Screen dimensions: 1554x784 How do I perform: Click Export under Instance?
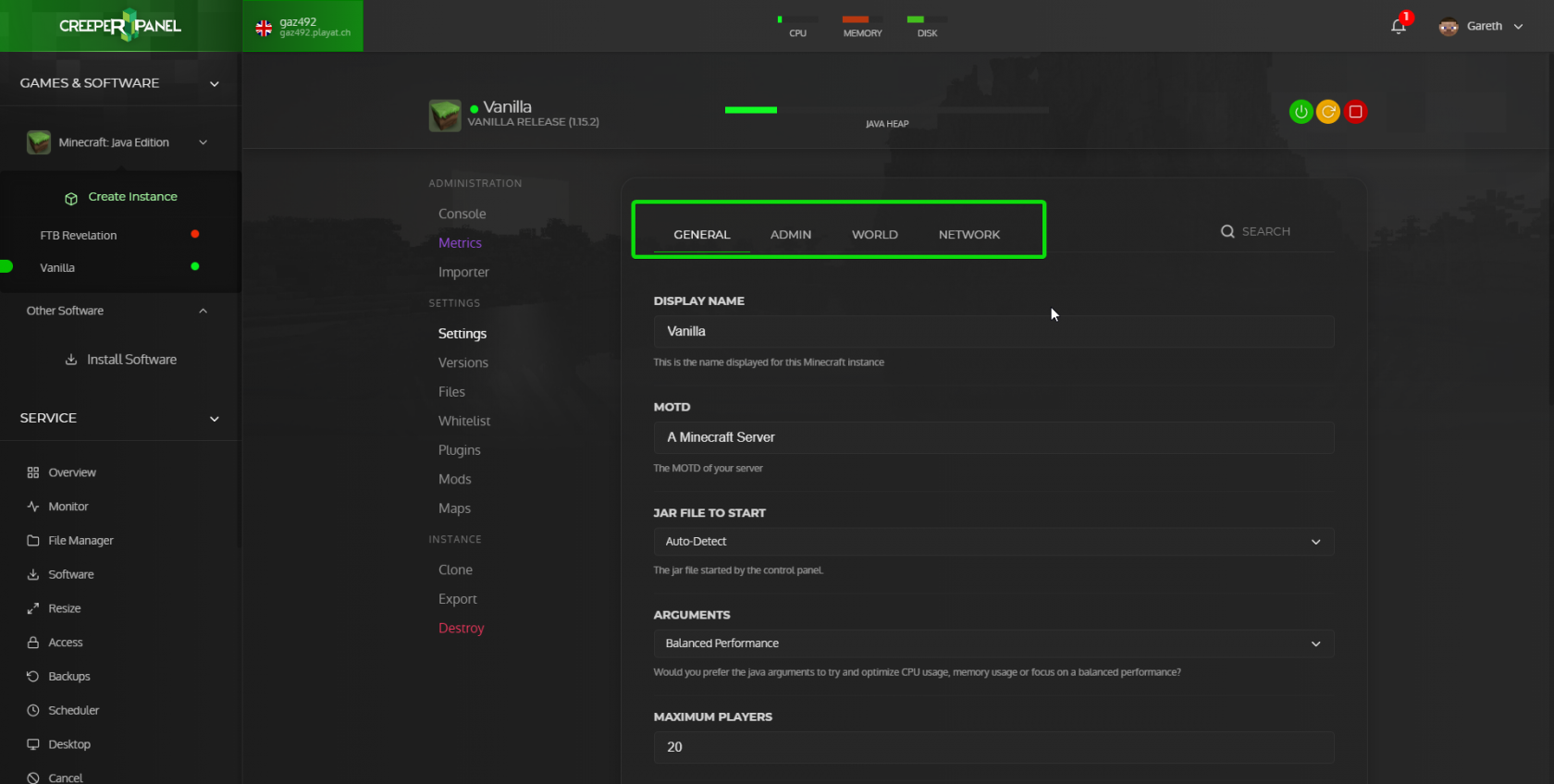click(458, 599)
